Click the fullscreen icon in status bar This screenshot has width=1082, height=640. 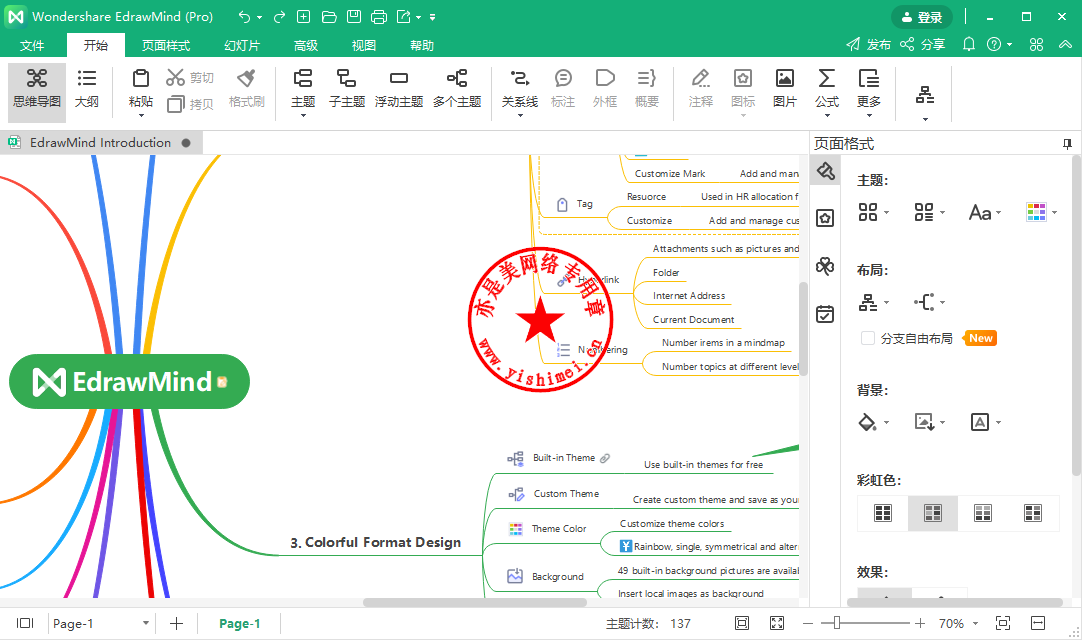(x=777, y=623)
